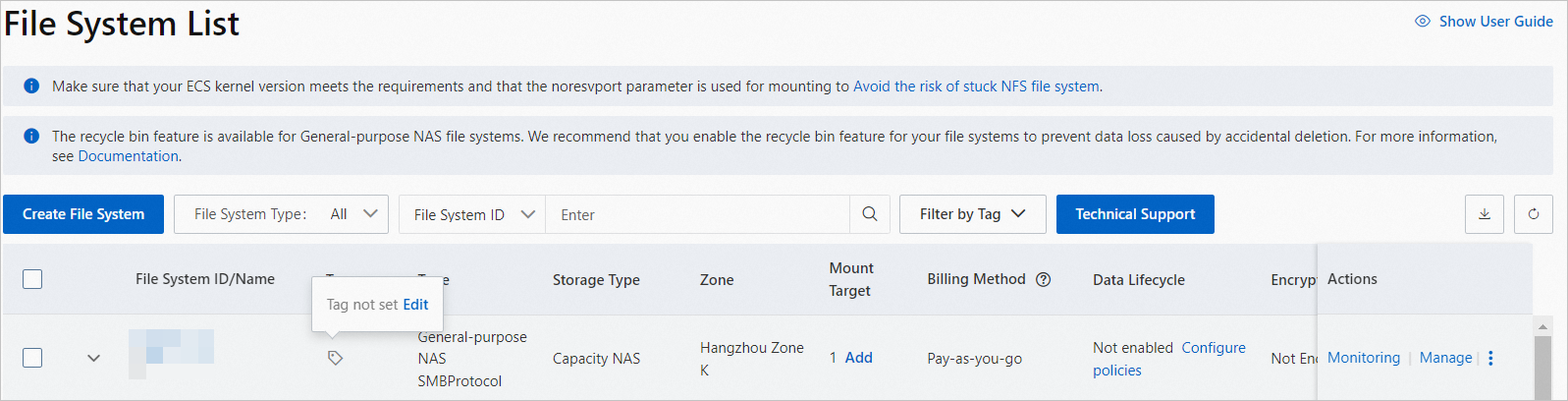Viewport: 1568px width, 401px height.
Task: Click the search magnifier icon
Action: 870,214
